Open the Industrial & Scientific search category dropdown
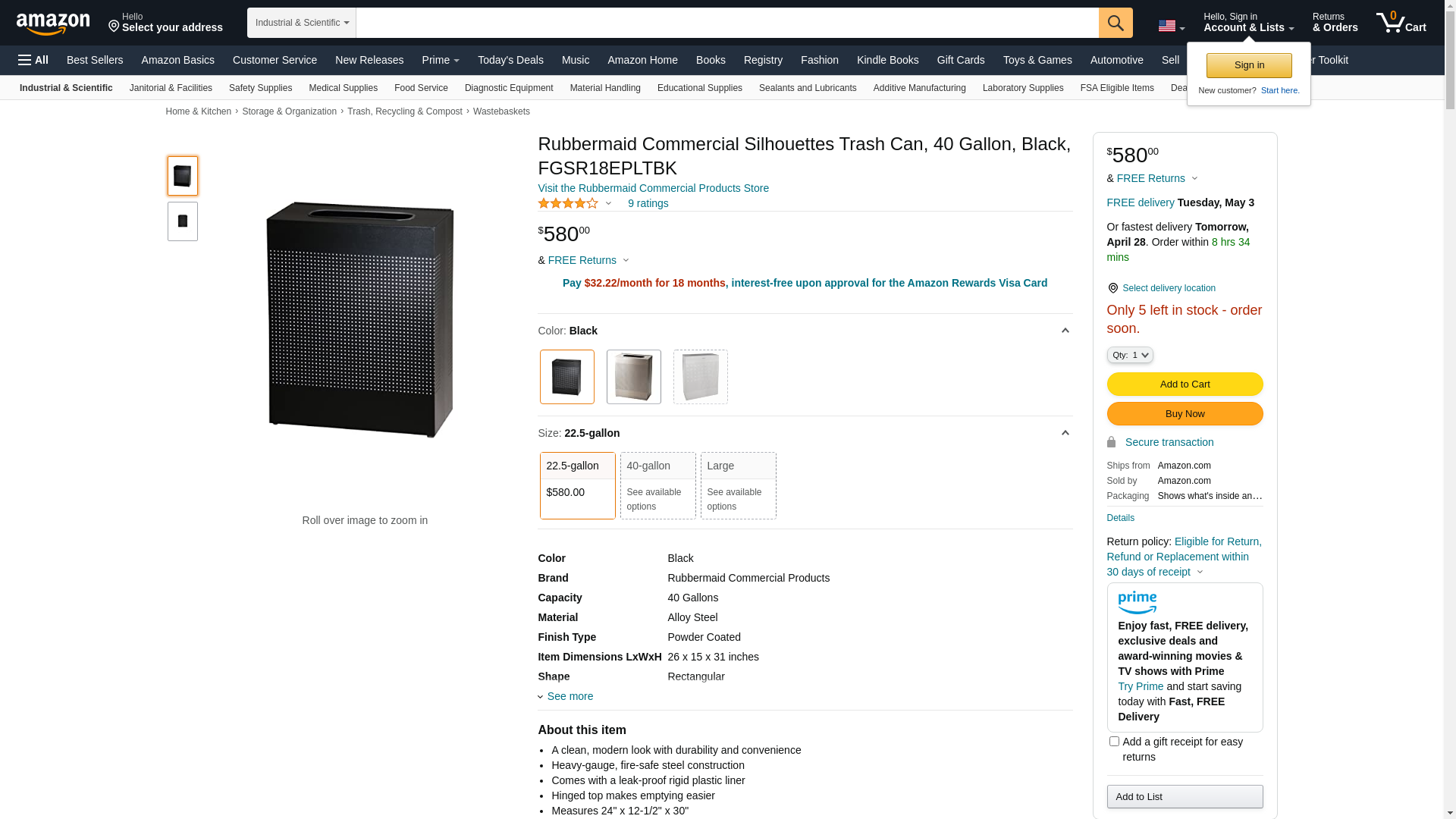 tap(302, 23)
